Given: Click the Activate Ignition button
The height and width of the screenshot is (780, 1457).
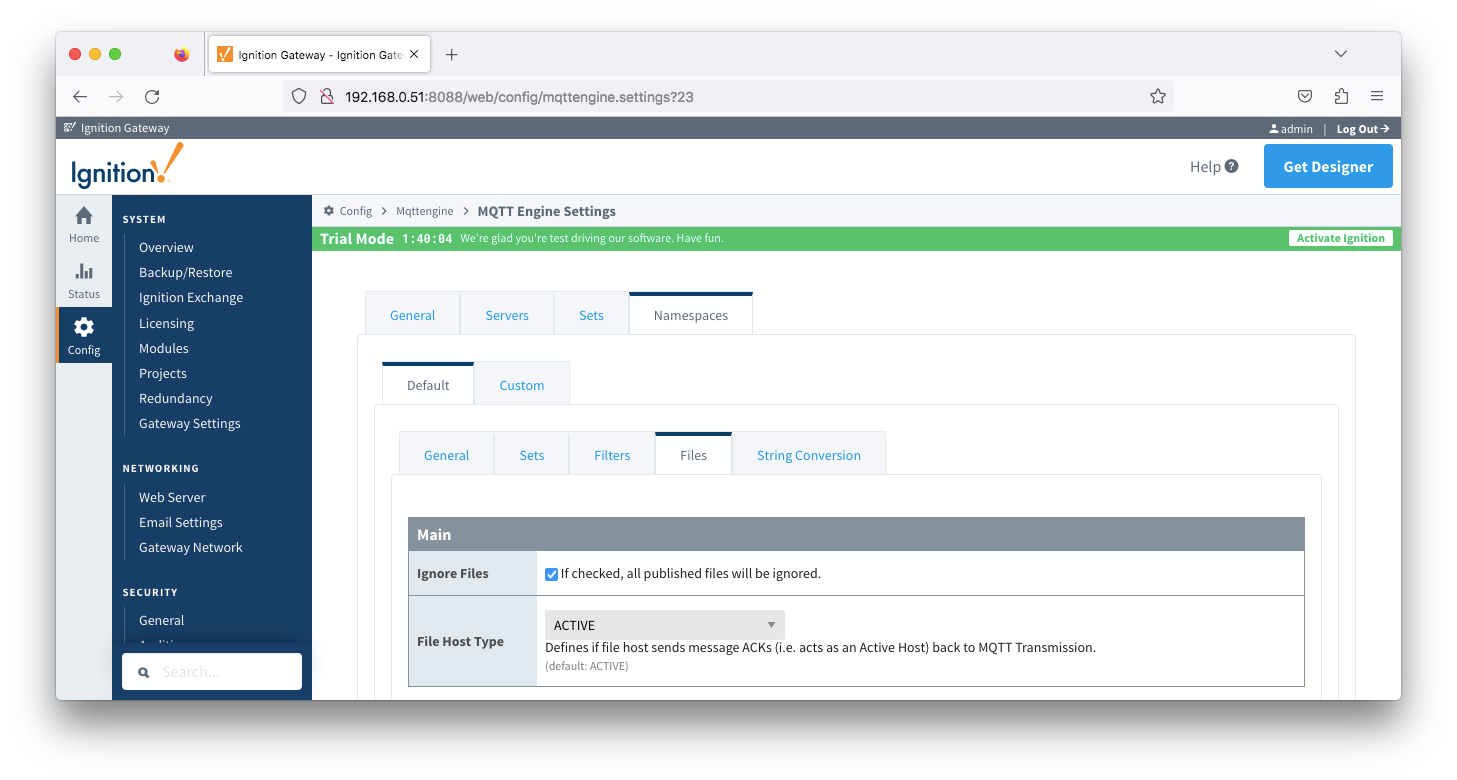Looking at the screenshot, I should (x=1340, y=238).
